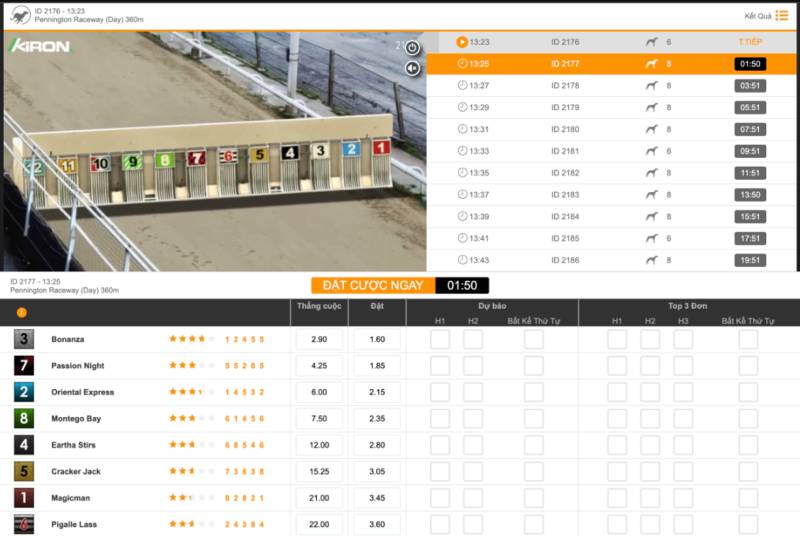Check Top 3 H3 box for Passion Night
Viewport: 800px width, 536px height.
683,366
